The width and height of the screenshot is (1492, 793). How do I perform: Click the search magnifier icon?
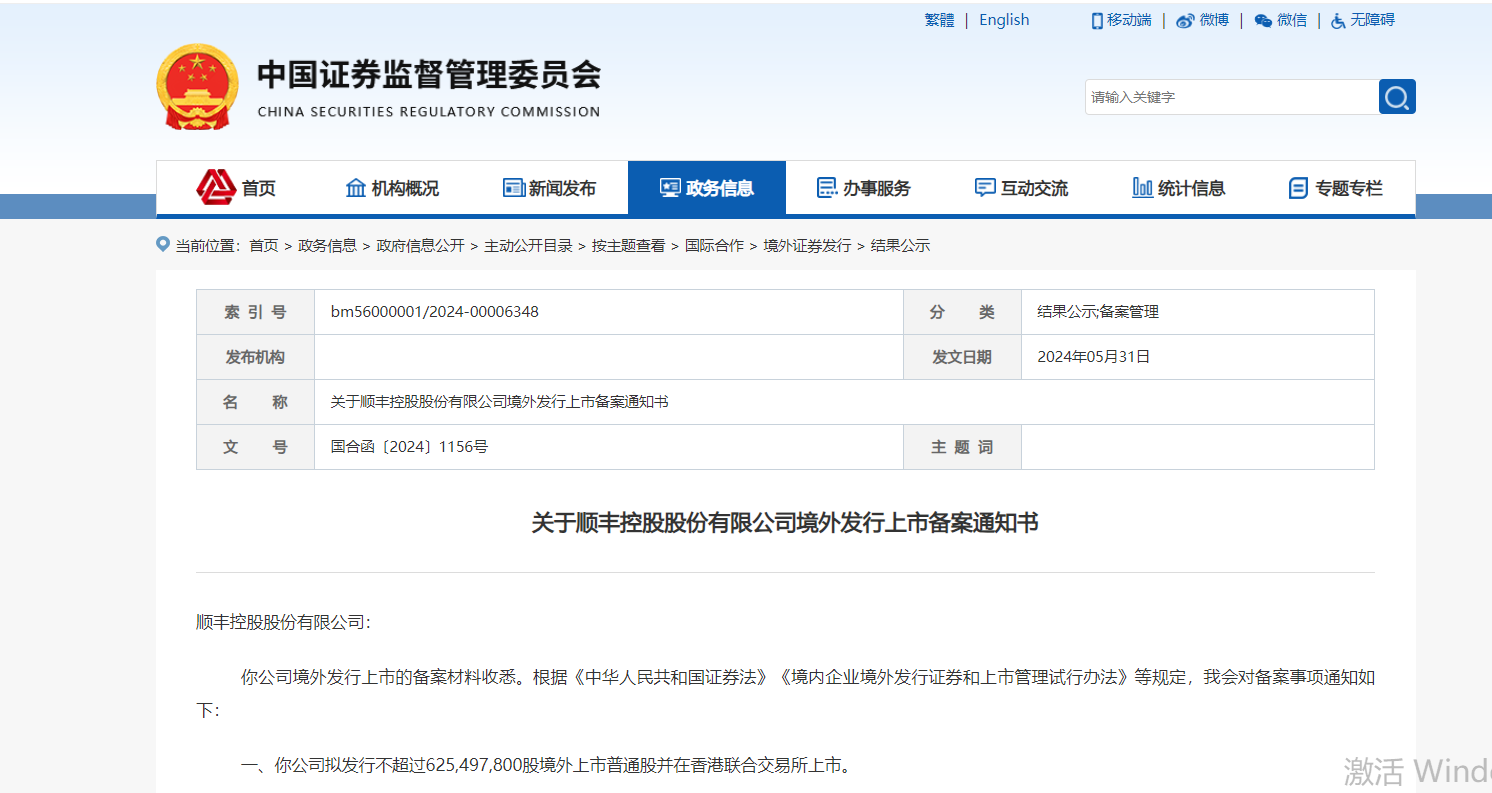[x=1397, y=96]
